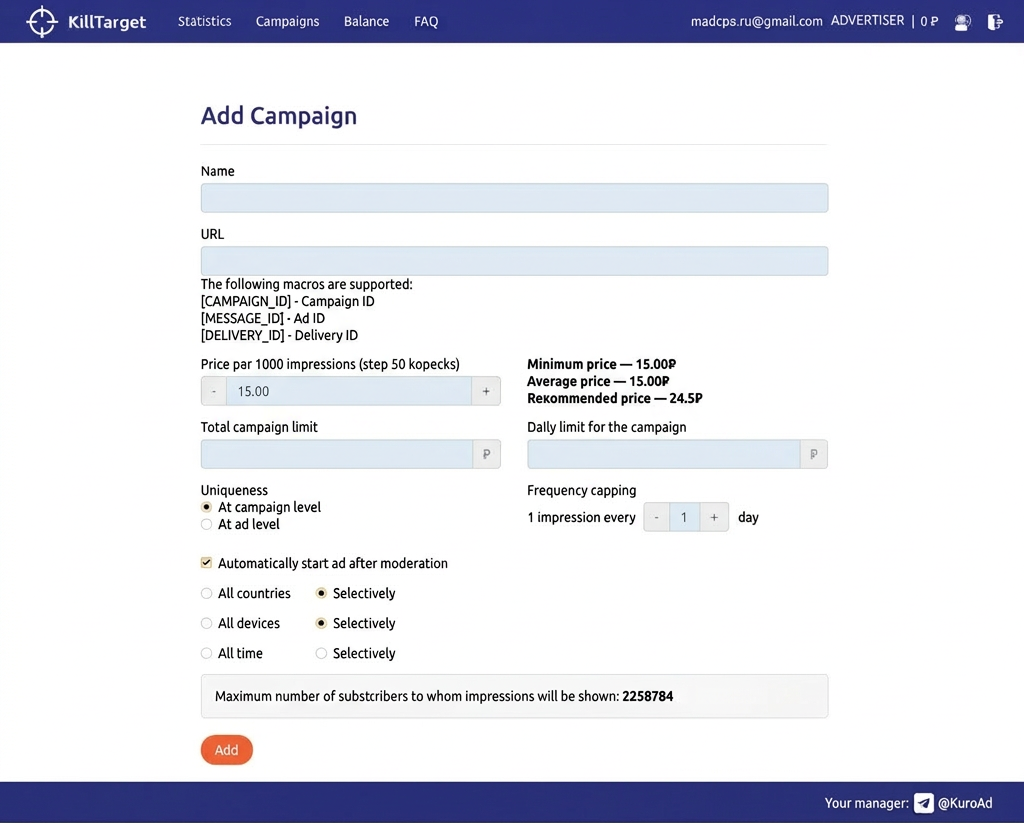Click the KillTarget crosshair logo icon
The image size is (1024, 823).
42,22
